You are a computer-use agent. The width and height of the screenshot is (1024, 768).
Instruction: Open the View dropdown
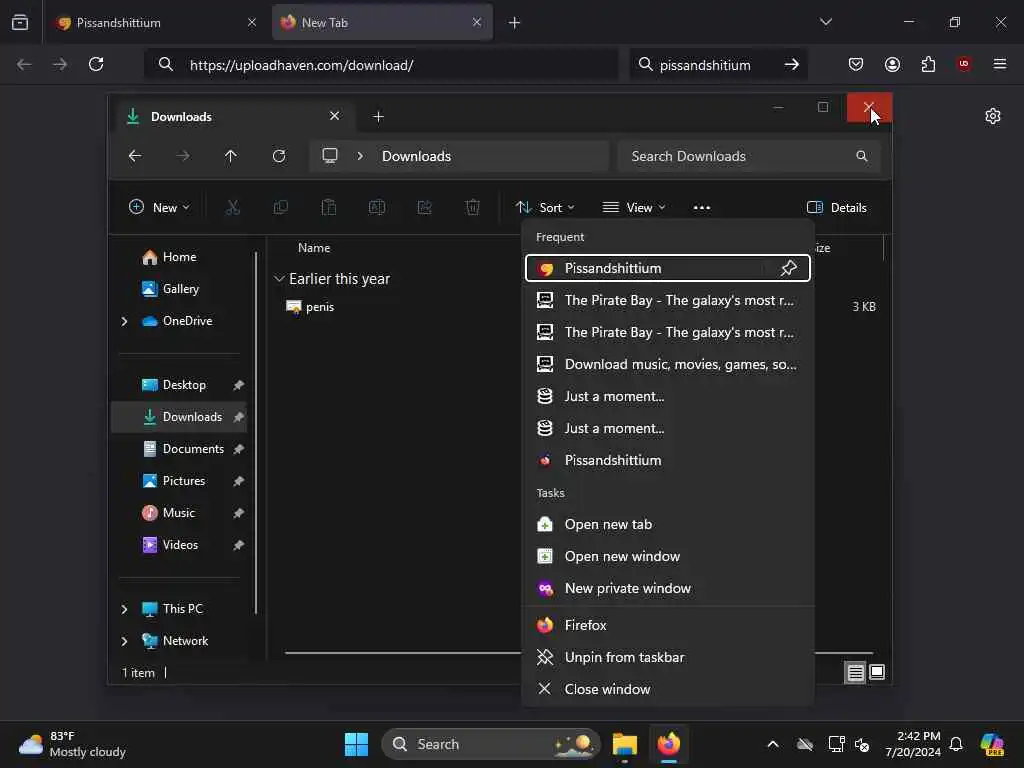(633, 208)
